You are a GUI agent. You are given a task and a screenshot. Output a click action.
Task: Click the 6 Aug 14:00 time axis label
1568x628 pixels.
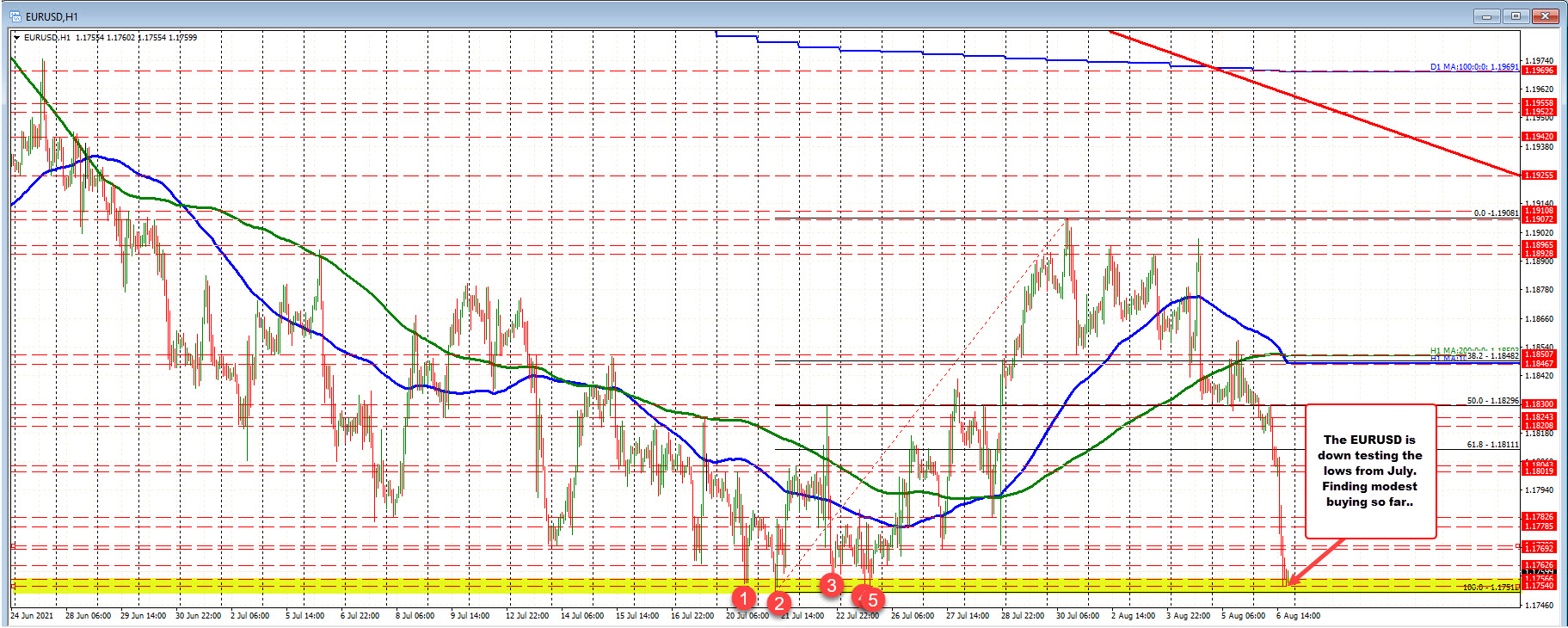[1298, 616]
